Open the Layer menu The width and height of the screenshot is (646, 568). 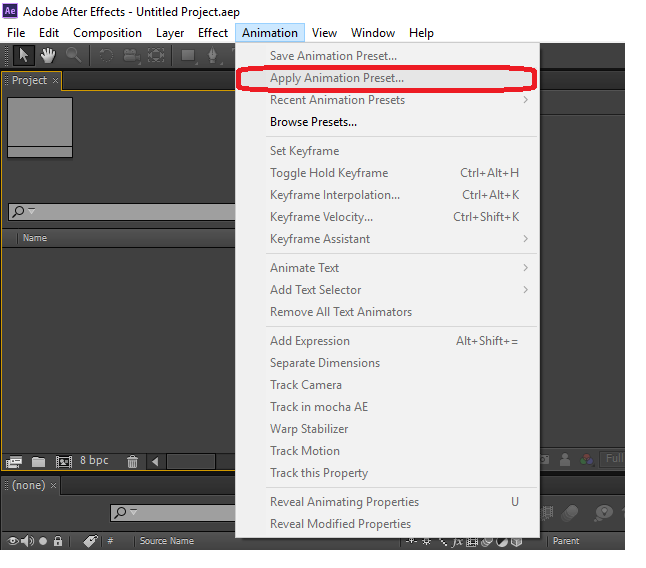pyautogui.click(x=170, y=33)
